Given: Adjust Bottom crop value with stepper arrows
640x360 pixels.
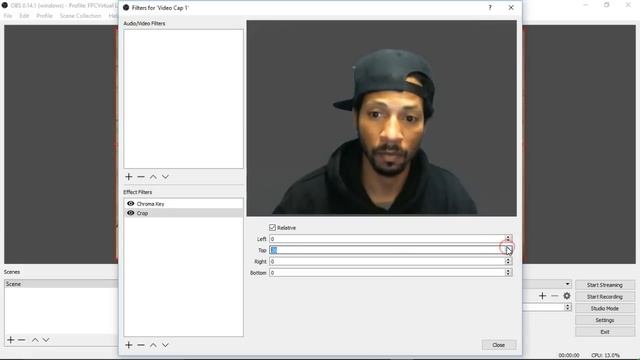Looking at the screenshot, I should [508, 272].
